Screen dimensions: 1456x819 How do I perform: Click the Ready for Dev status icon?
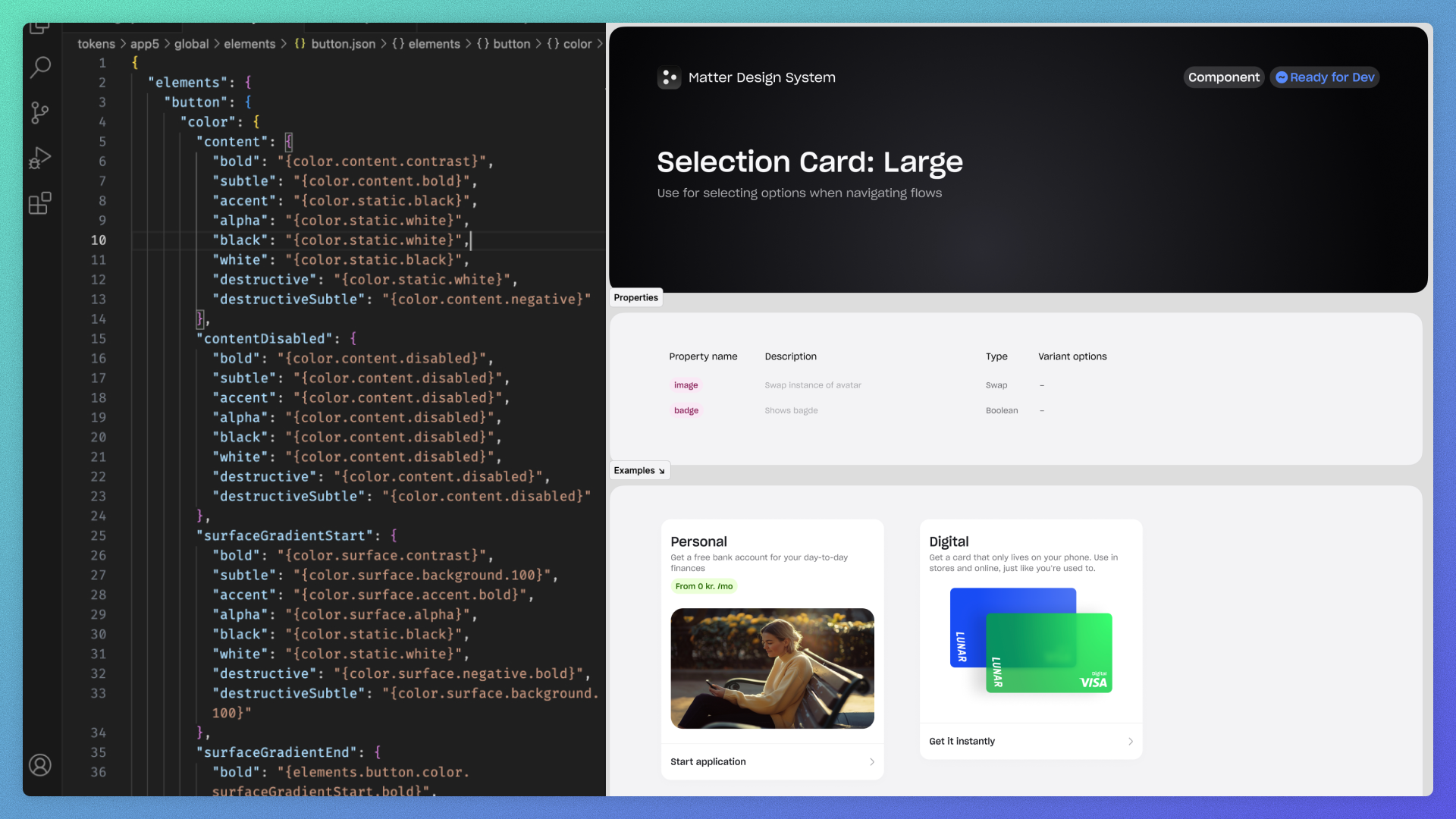1282,77
